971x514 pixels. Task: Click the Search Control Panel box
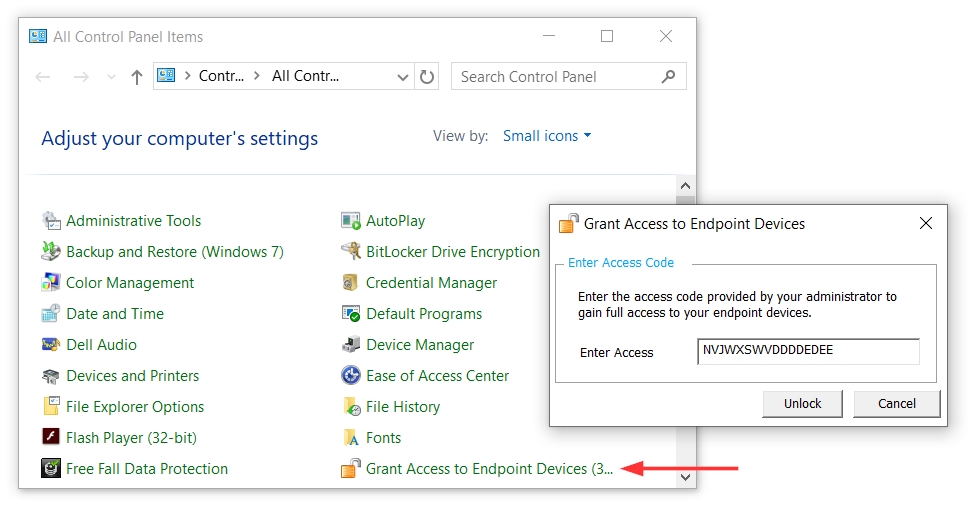(x=555, y=77)
